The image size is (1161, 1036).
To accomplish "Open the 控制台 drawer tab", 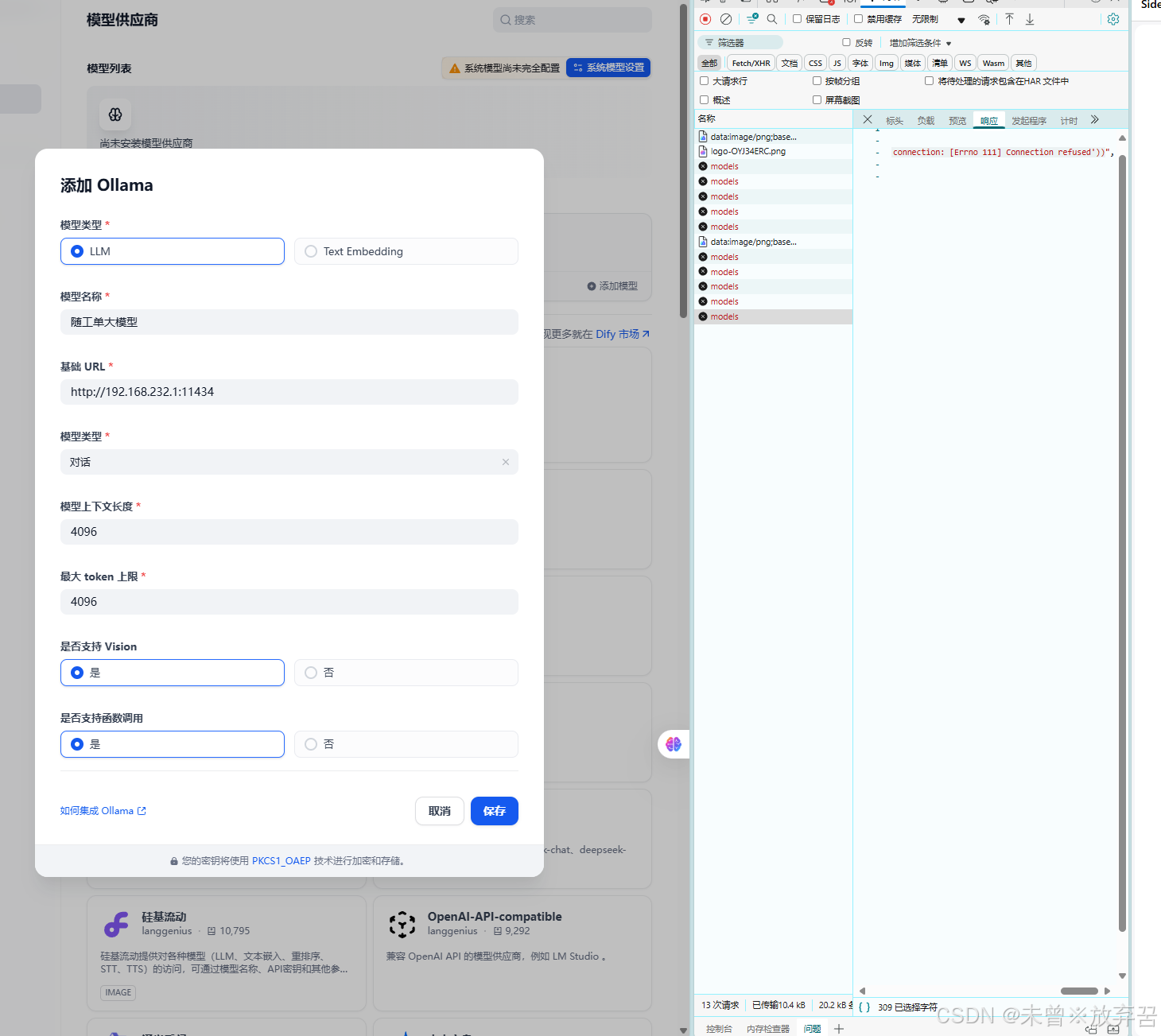I will [719, 1029].
